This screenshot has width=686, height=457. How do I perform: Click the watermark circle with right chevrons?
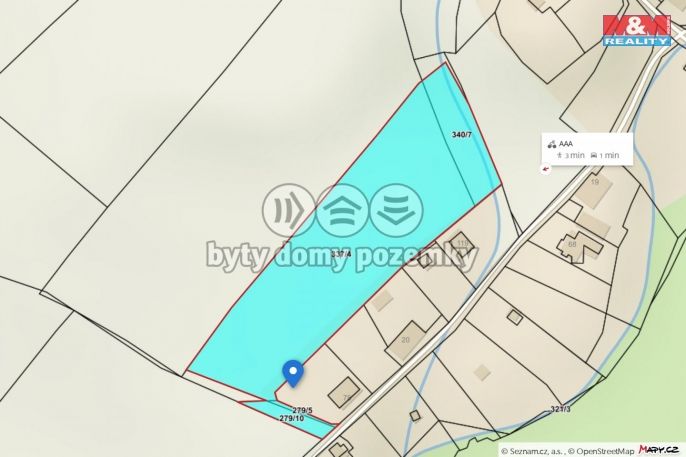coord(289,210)
